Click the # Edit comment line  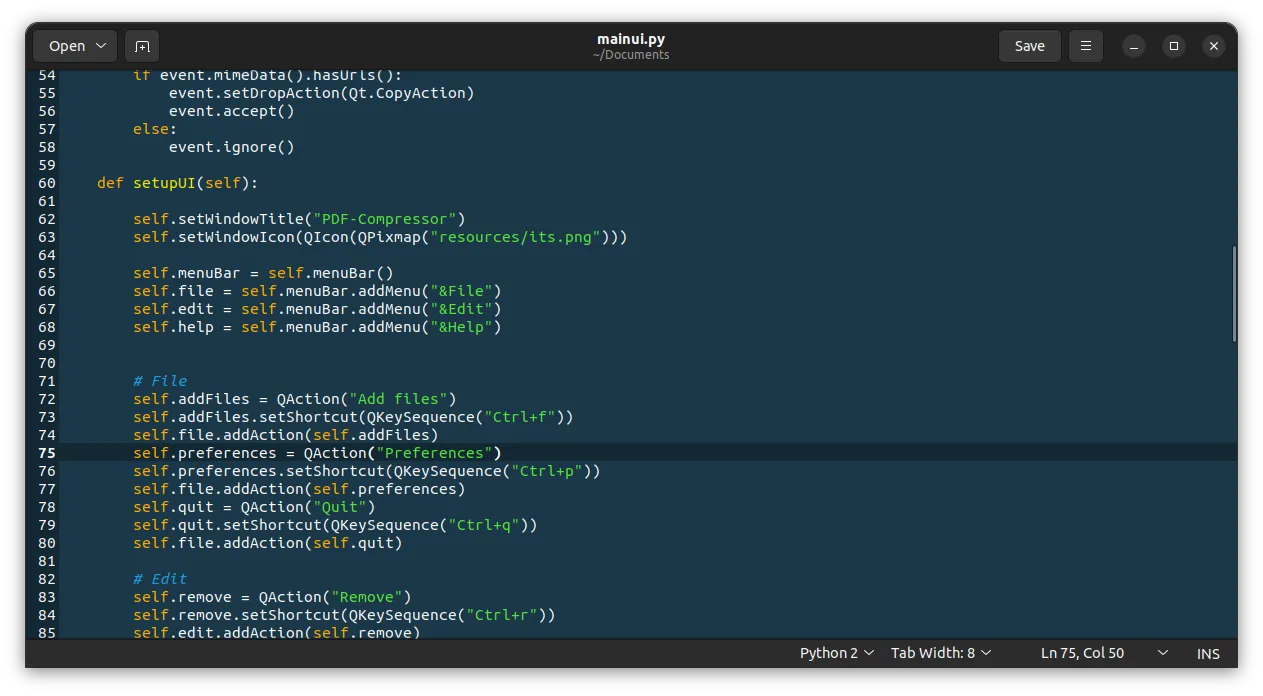click(x=160, y=579)
